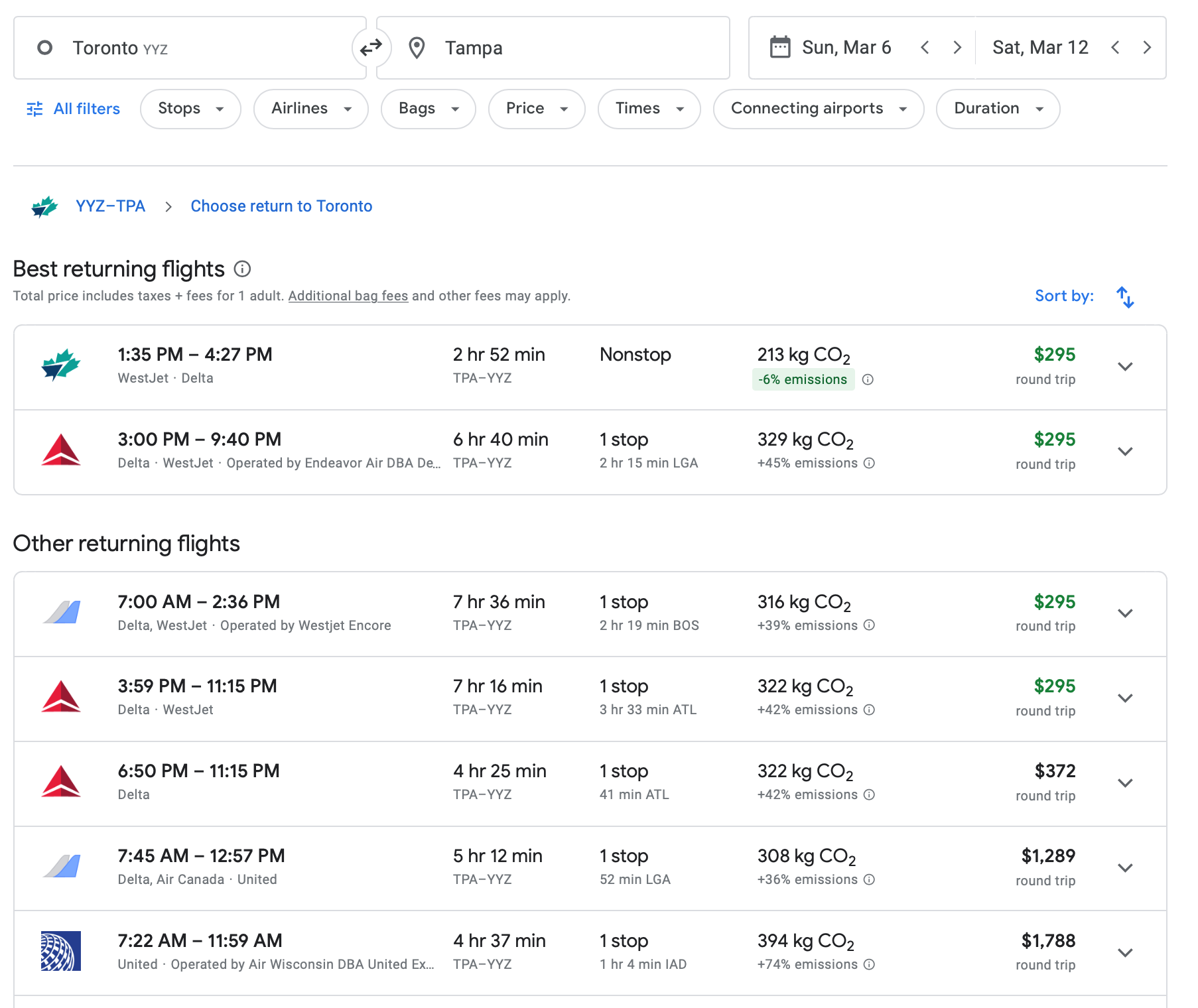Expand details for the $372 Delta flight
The height and width of the screenshot is (1008, 1198).
pos(1125,783)
